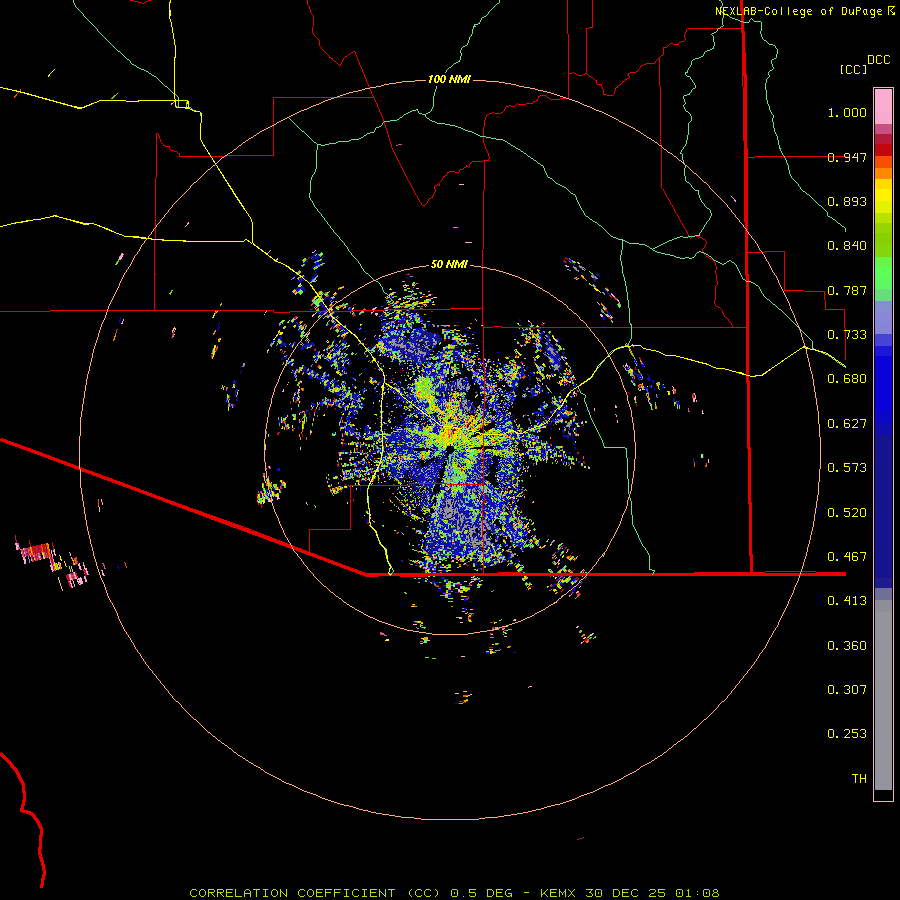Select the 0.787 scale value
Viewport: 900px width, 900px height.
click(847, 290)
